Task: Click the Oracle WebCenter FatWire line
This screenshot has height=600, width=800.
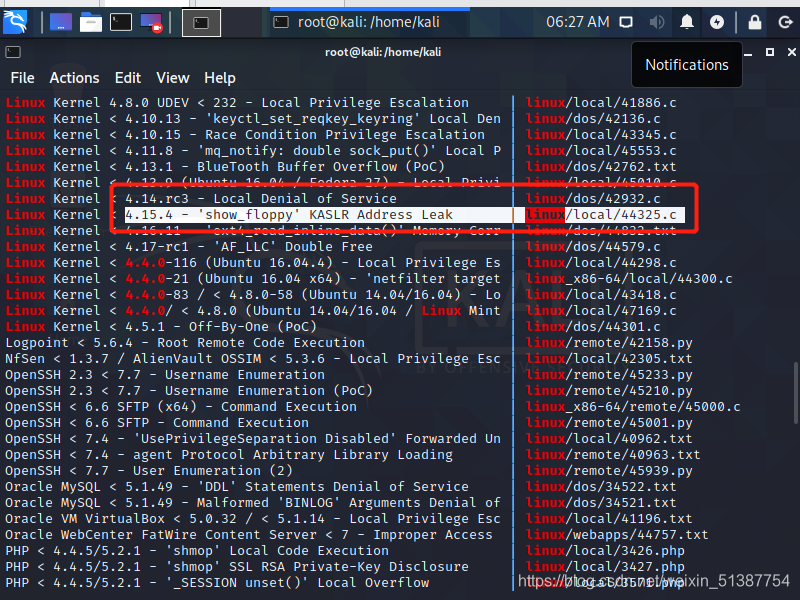Action: 249,535
